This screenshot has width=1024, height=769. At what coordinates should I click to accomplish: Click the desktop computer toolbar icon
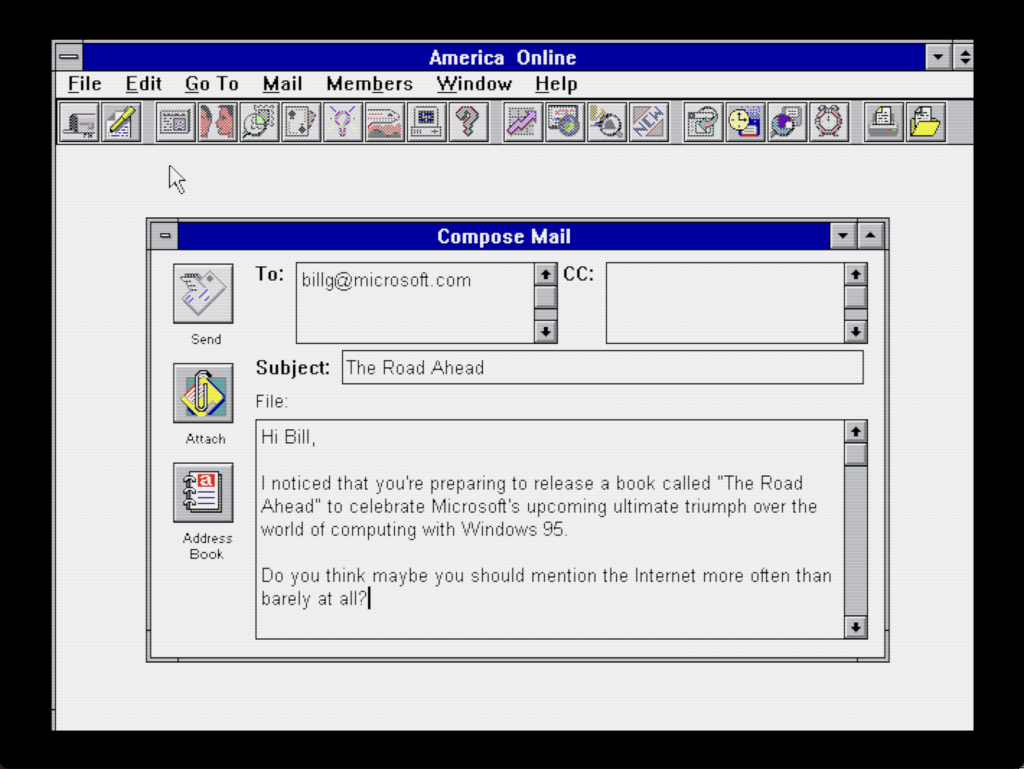[426, 122]
